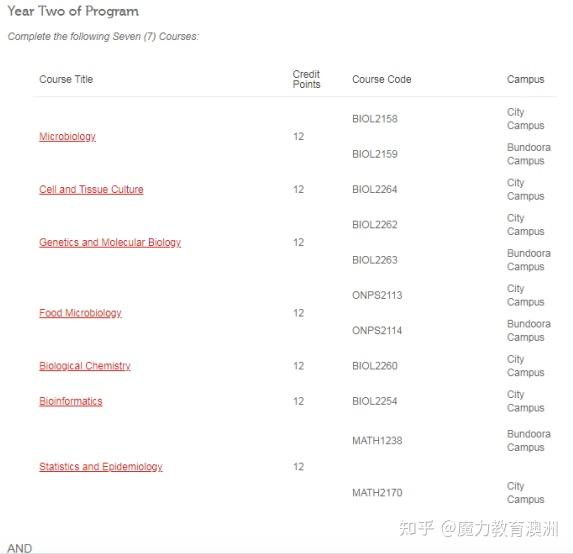Click Bundoora Campus next to MATH1238
The width and height of the screenshot is (573, 554).
tap(529, 441)
